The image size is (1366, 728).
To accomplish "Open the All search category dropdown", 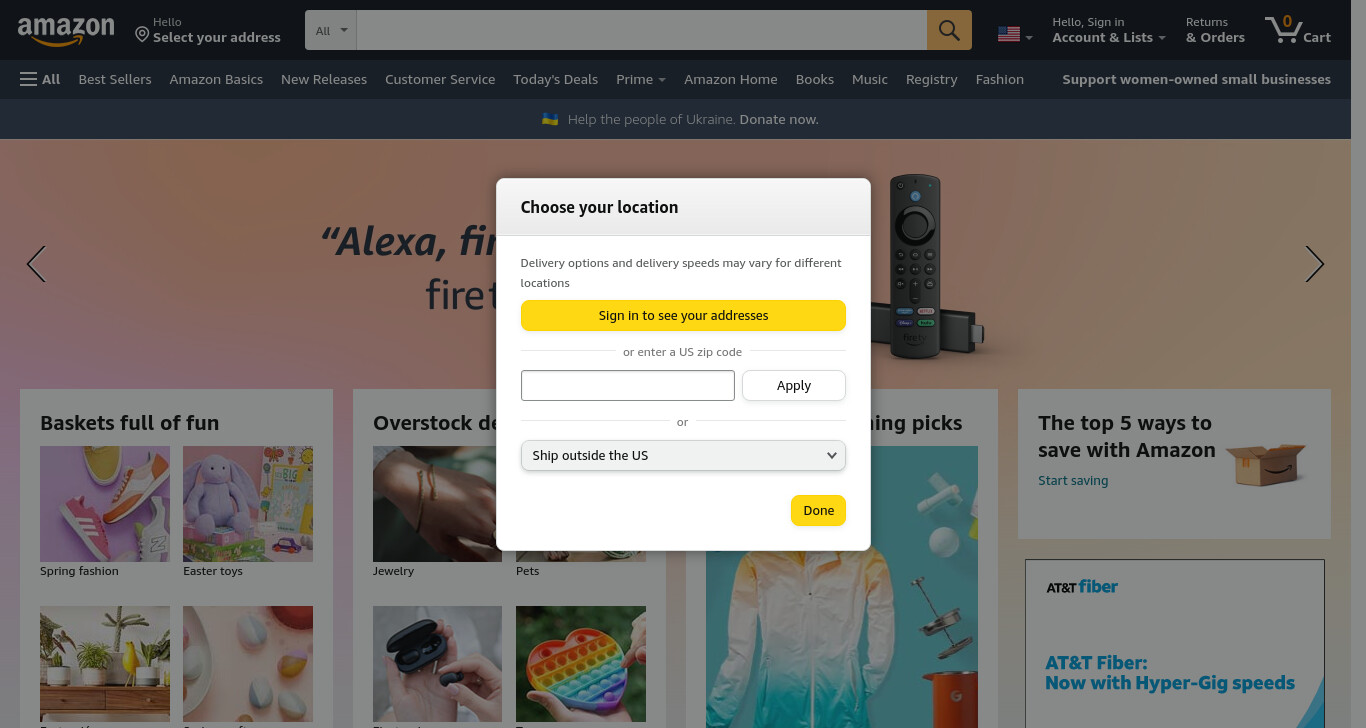I will coord(331,30).
